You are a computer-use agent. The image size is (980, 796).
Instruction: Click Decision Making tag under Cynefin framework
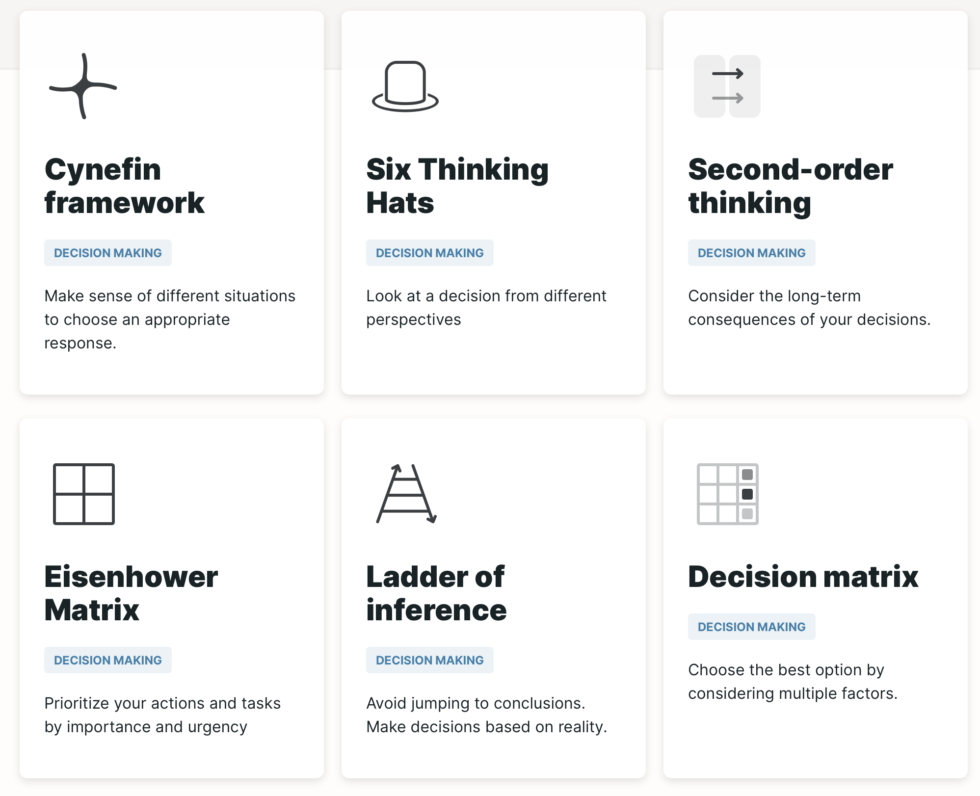pyautogui.click(x=108, y=253)
